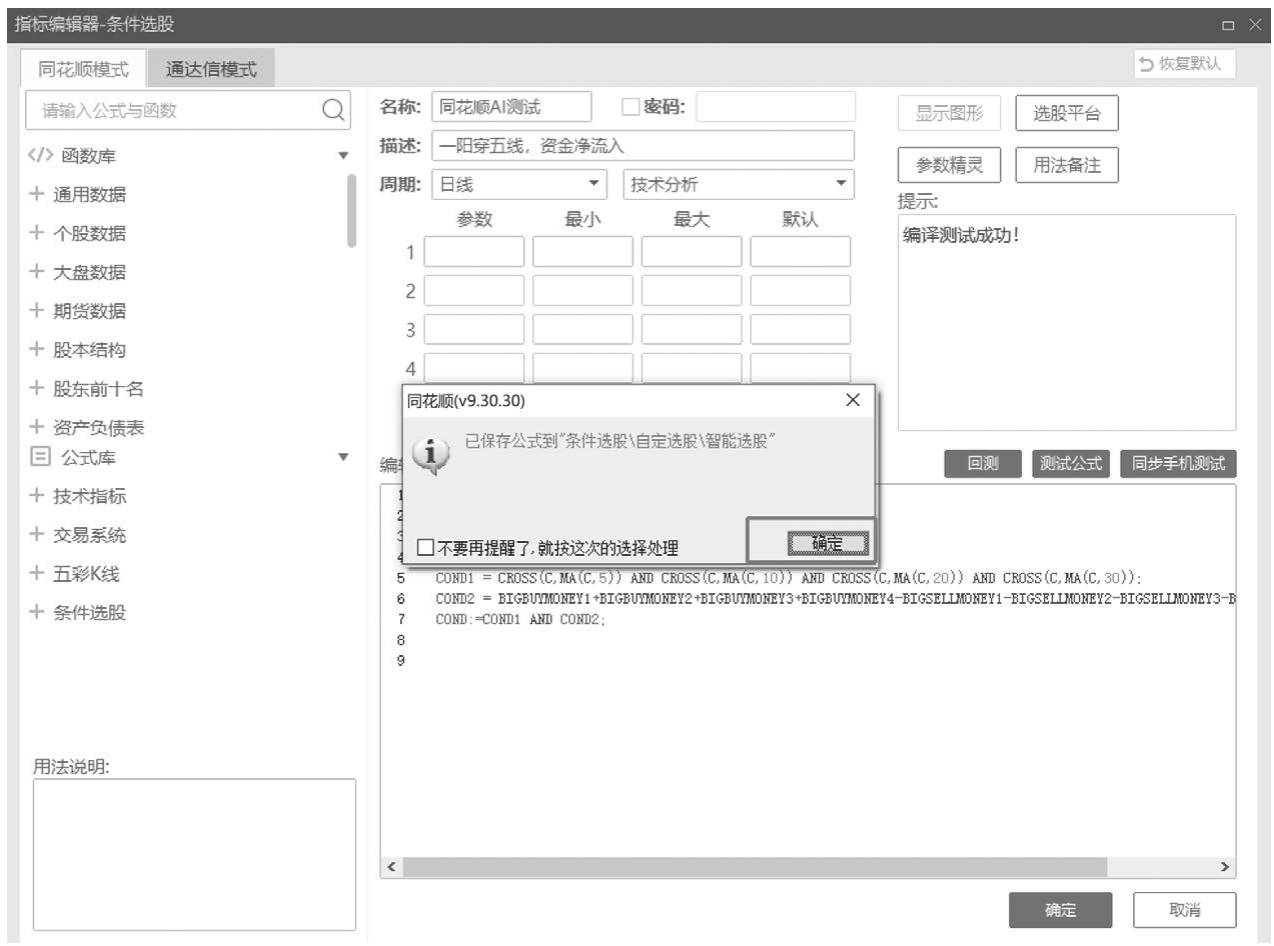Viewport: 1274px width, 946px height.
Task: Run the 回测 button
Action: pos(983,463)
